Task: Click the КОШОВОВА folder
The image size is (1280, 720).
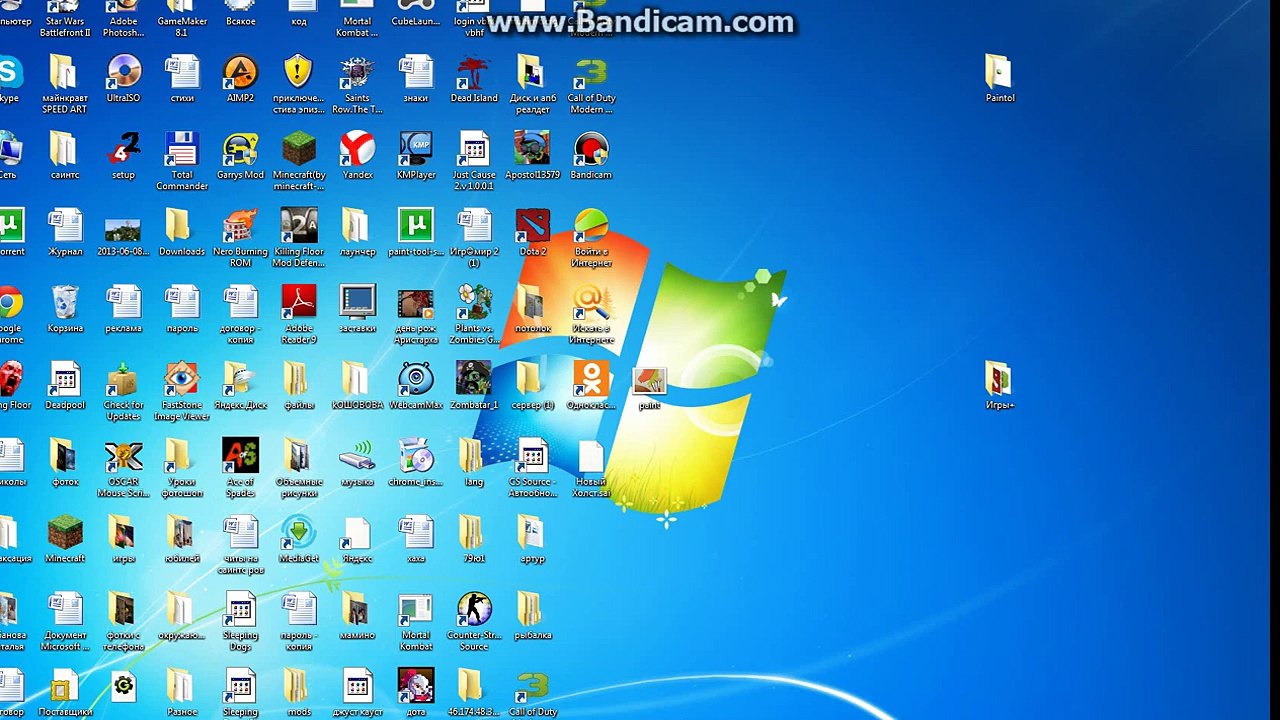Action: click(357, 386)
